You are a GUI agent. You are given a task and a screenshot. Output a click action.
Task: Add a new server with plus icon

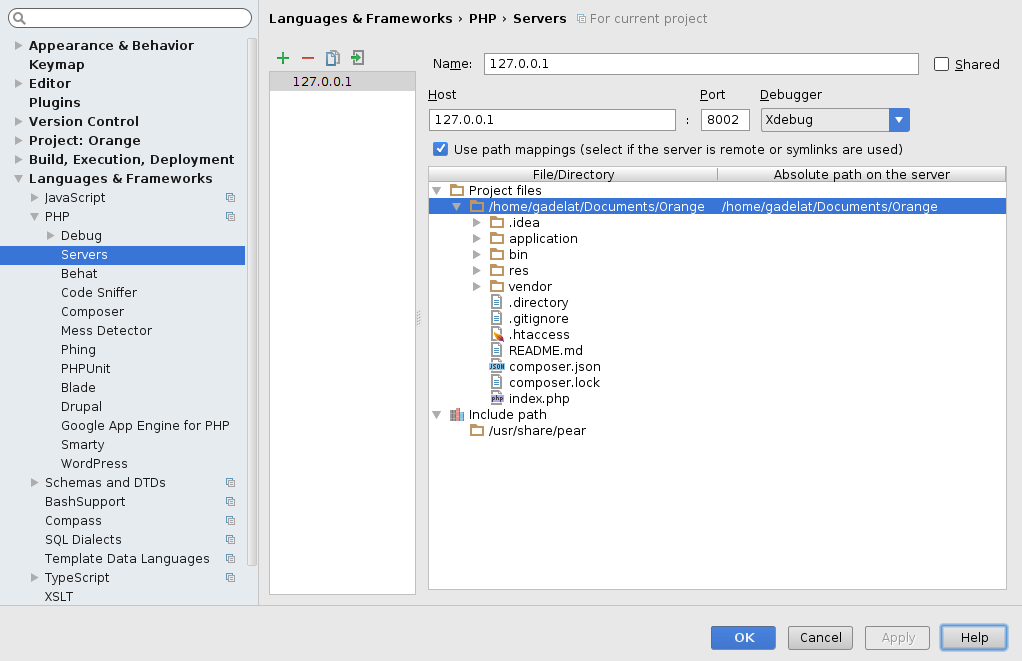283,58
